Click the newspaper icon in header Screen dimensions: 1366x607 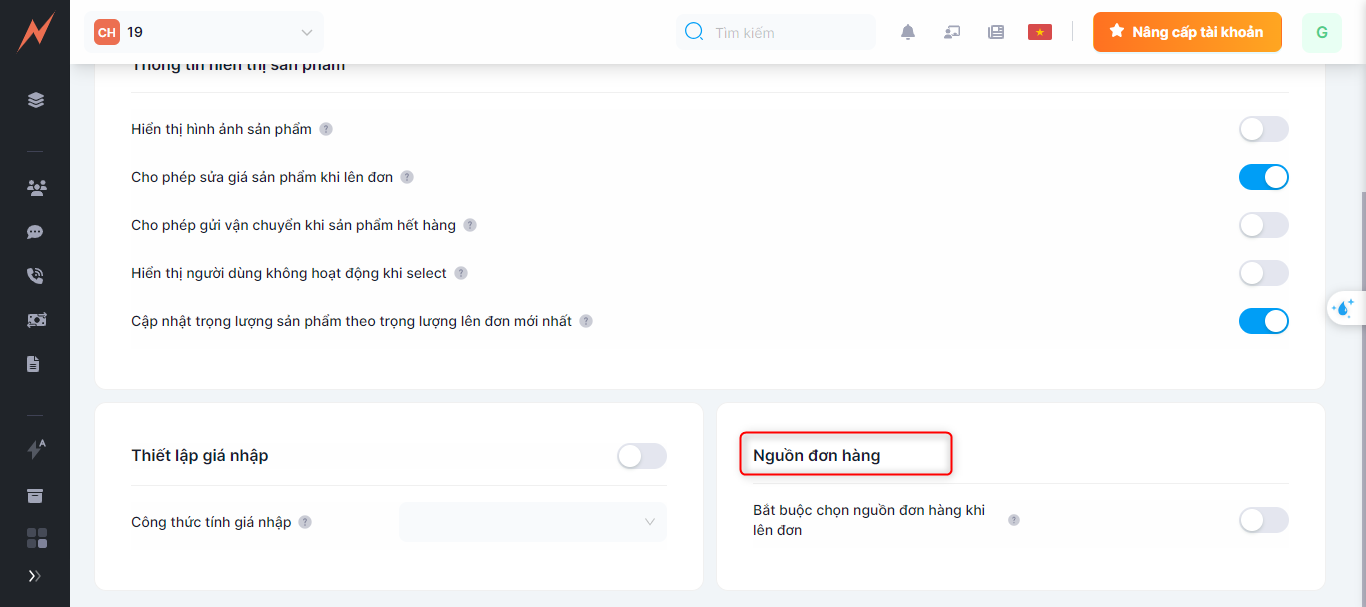coord(995,32)
